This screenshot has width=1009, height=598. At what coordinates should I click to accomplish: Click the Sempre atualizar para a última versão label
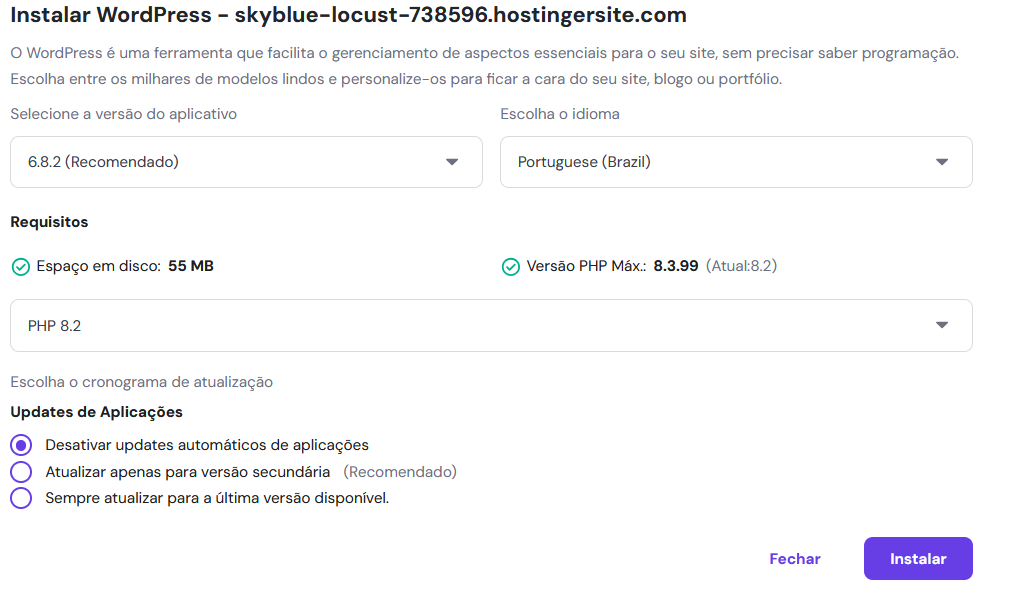217,498
